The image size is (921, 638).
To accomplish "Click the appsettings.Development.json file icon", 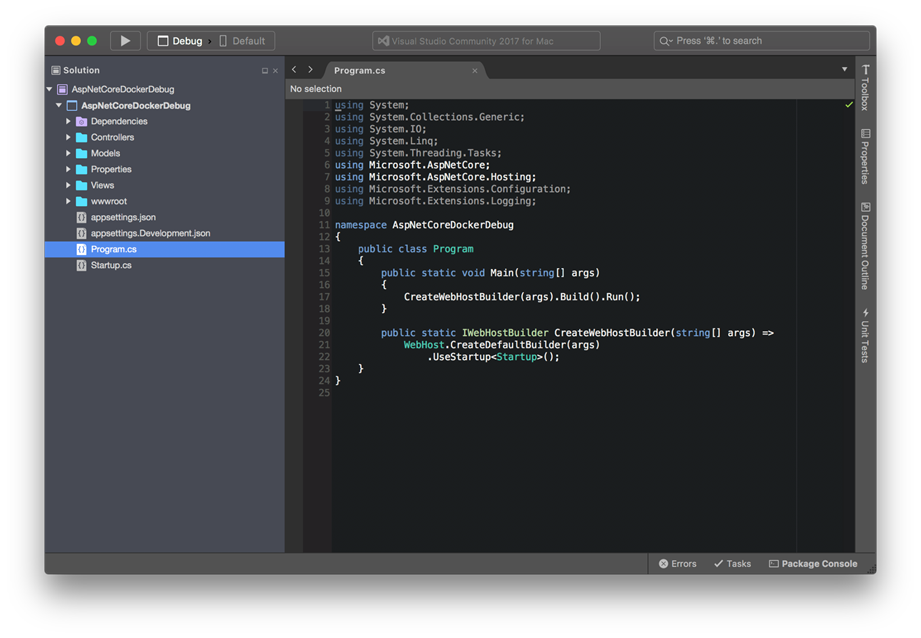I will (82, 233).
